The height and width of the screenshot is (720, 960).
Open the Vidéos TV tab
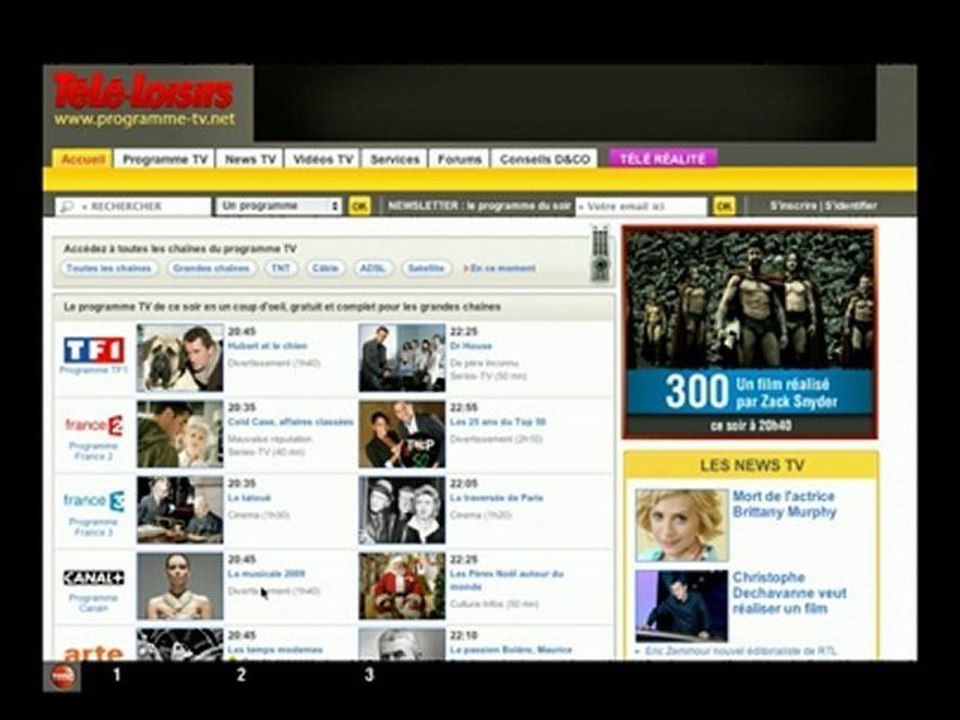pos(323,159)
